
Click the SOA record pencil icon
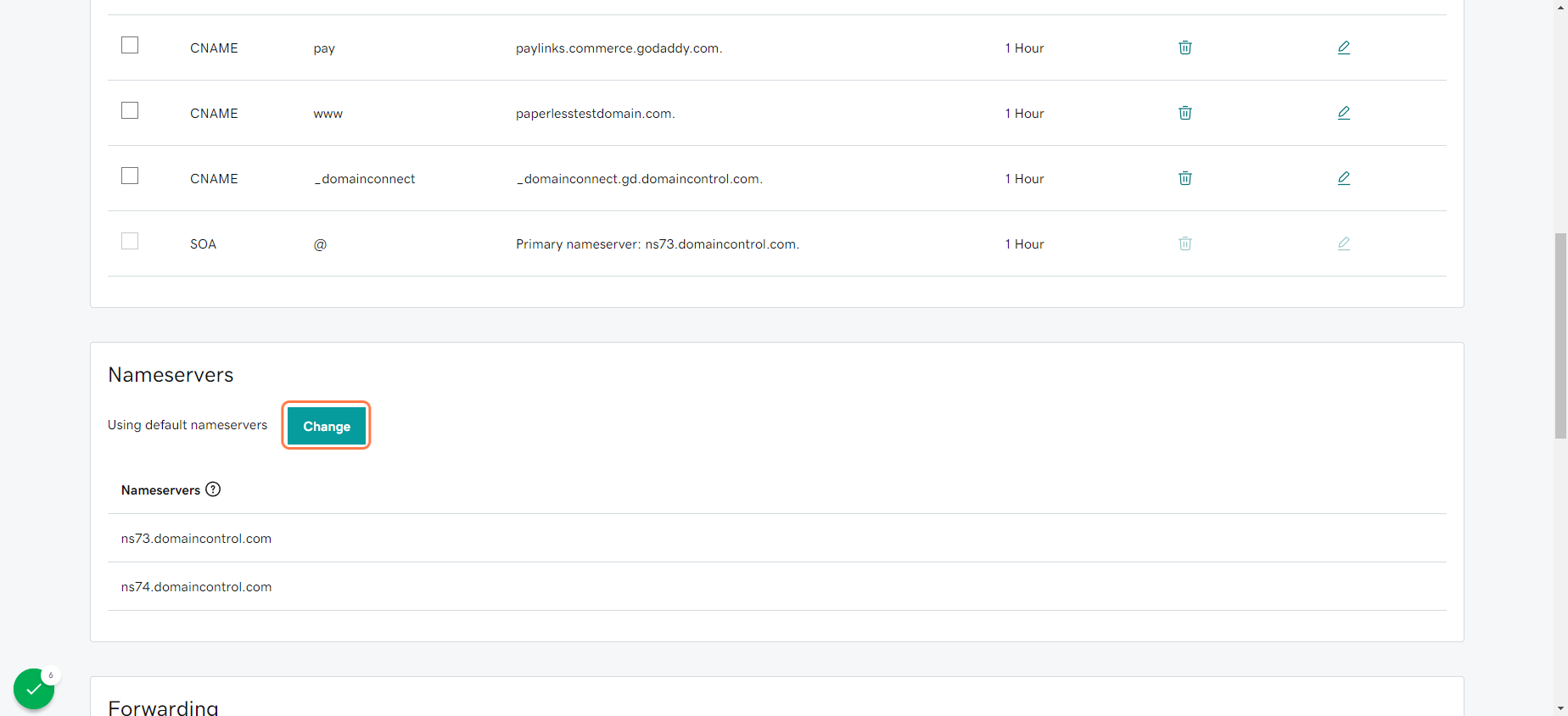point(1344,243)
